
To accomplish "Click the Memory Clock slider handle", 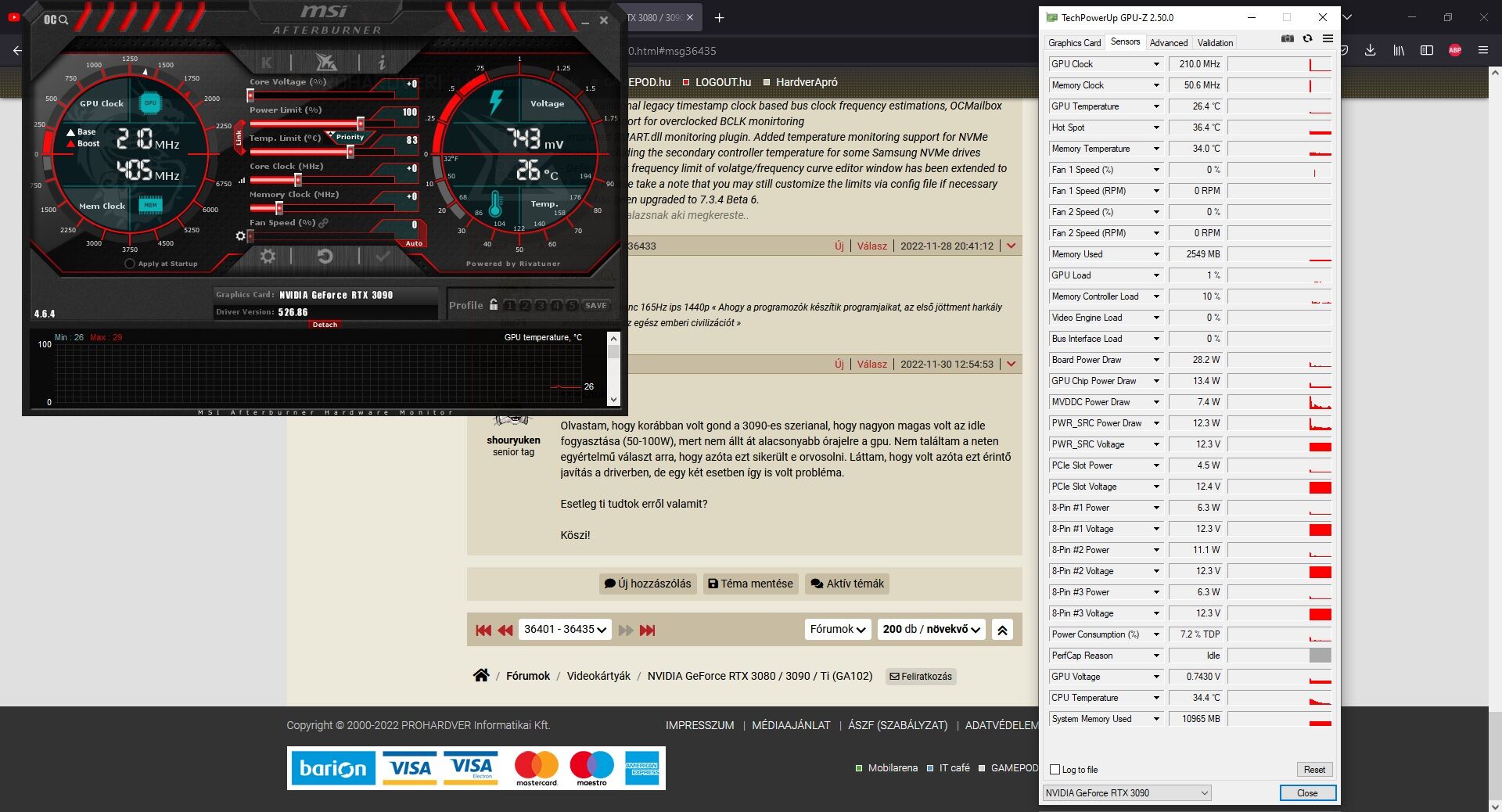I will [278, 208].
